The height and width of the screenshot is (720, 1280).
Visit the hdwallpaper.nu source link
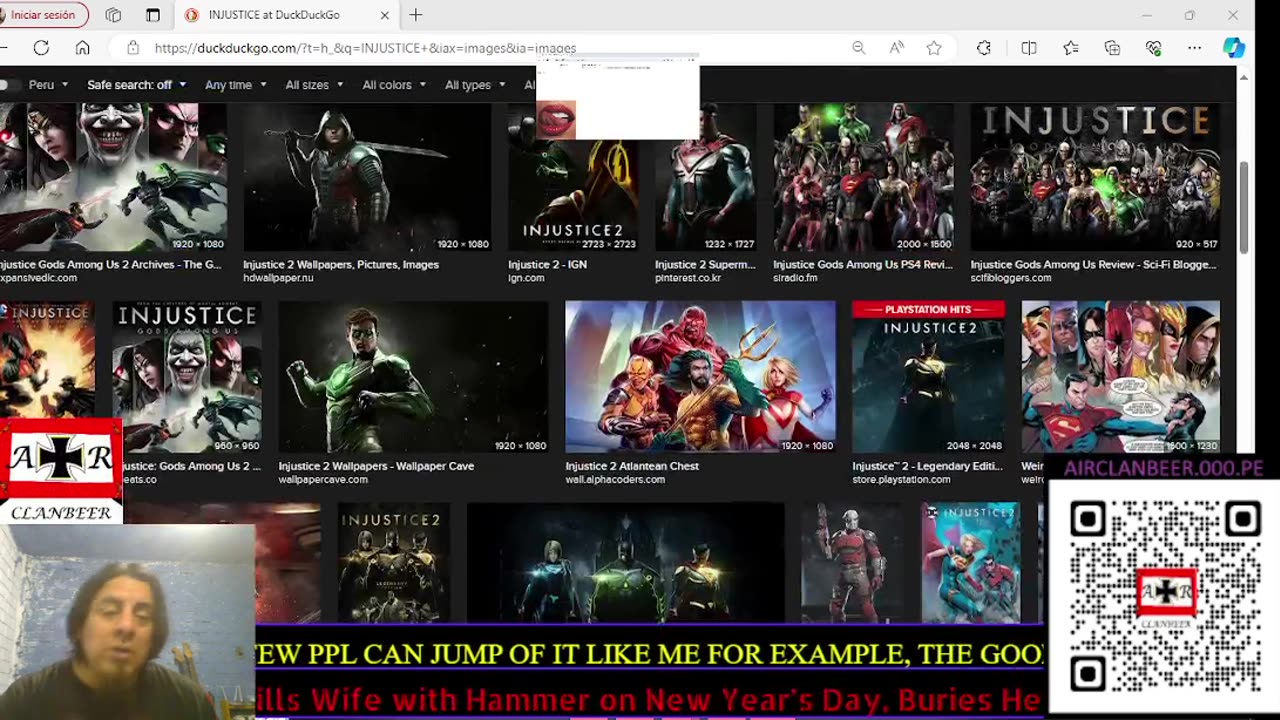coord(278,278)
